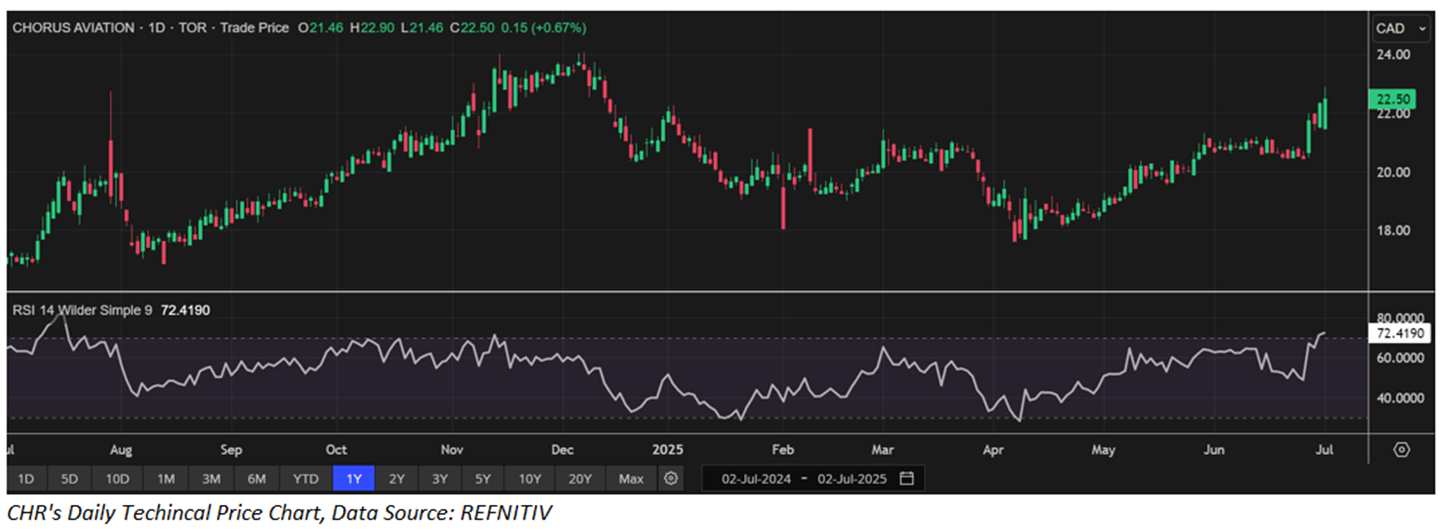
Task: Switch to the 3Y range
Action: coord(440,479)
